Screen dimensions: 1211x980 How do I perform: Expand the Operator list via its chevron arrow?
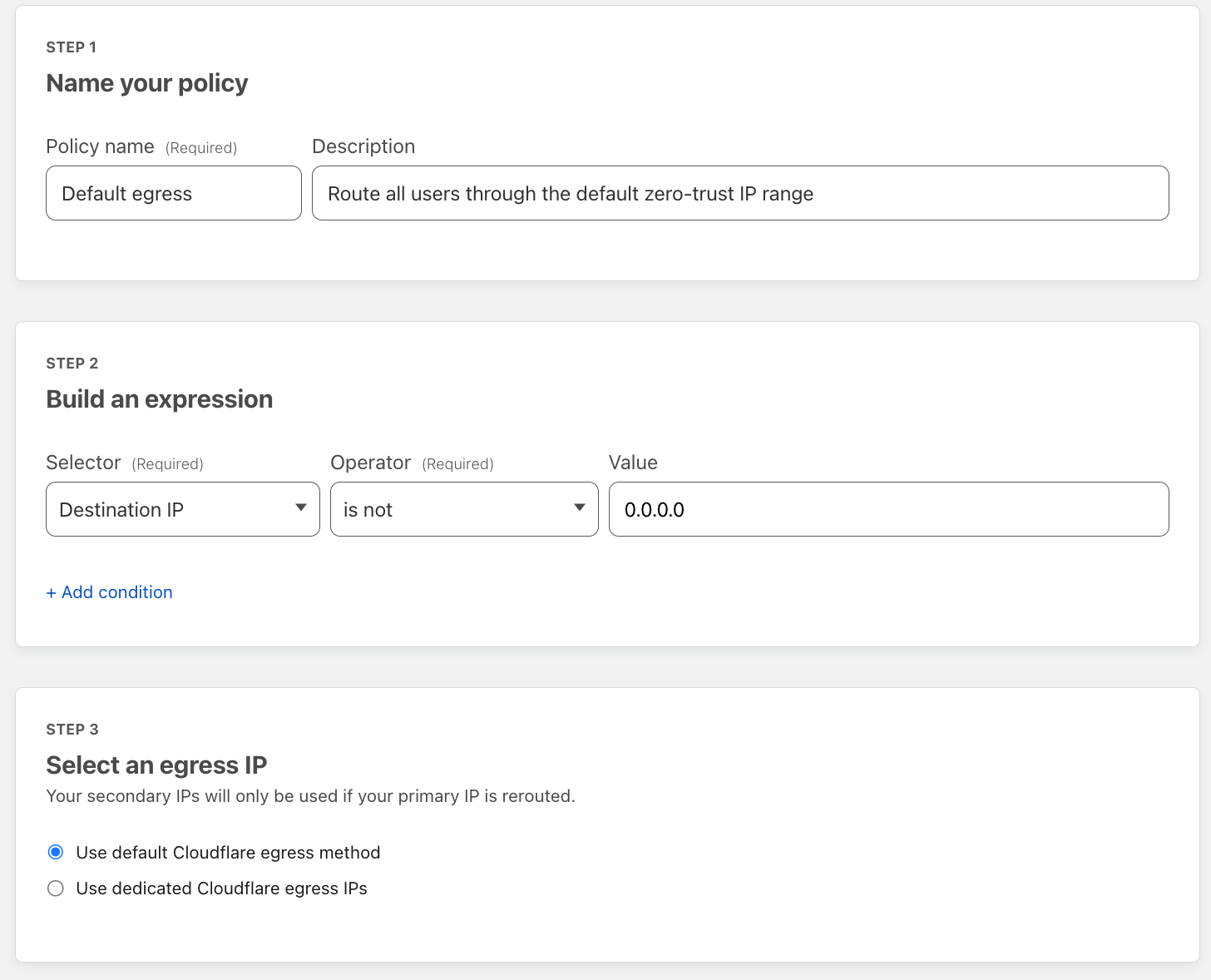(580, 509)
